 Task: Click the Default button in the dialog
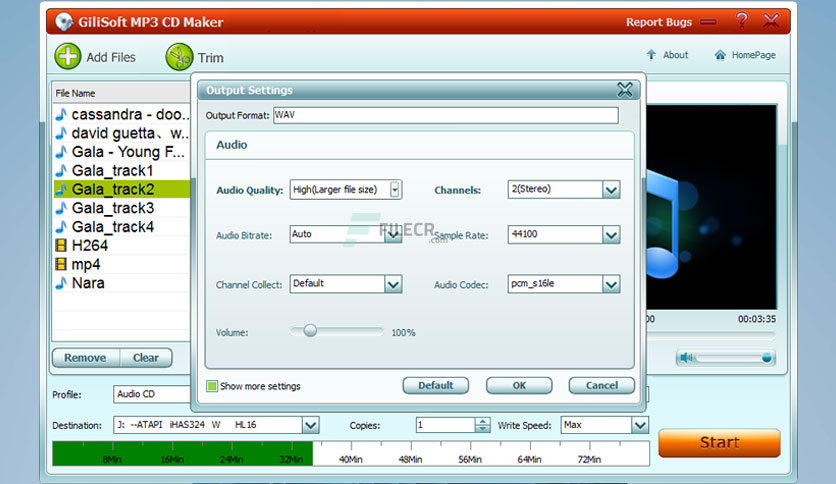point(436,385)
